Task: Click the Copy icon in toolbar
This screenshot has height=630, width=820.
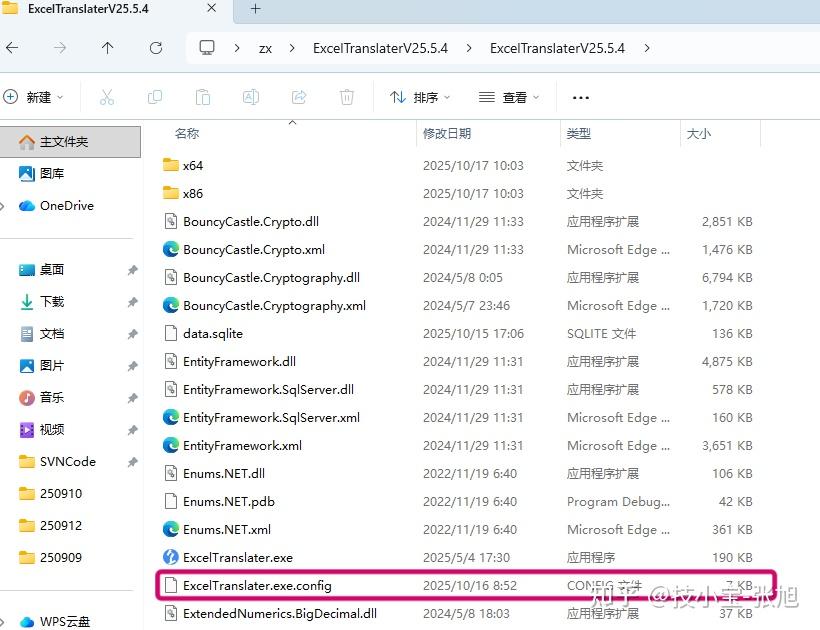Action: coord(155,97)
